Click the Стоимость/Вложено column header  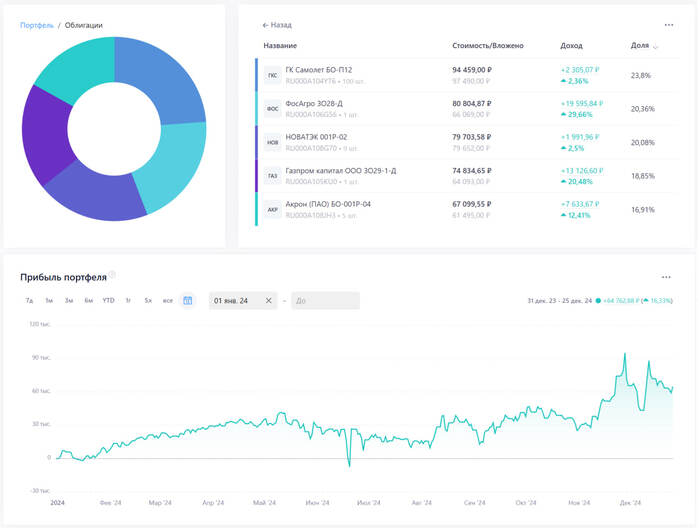[x=488, y=46]
